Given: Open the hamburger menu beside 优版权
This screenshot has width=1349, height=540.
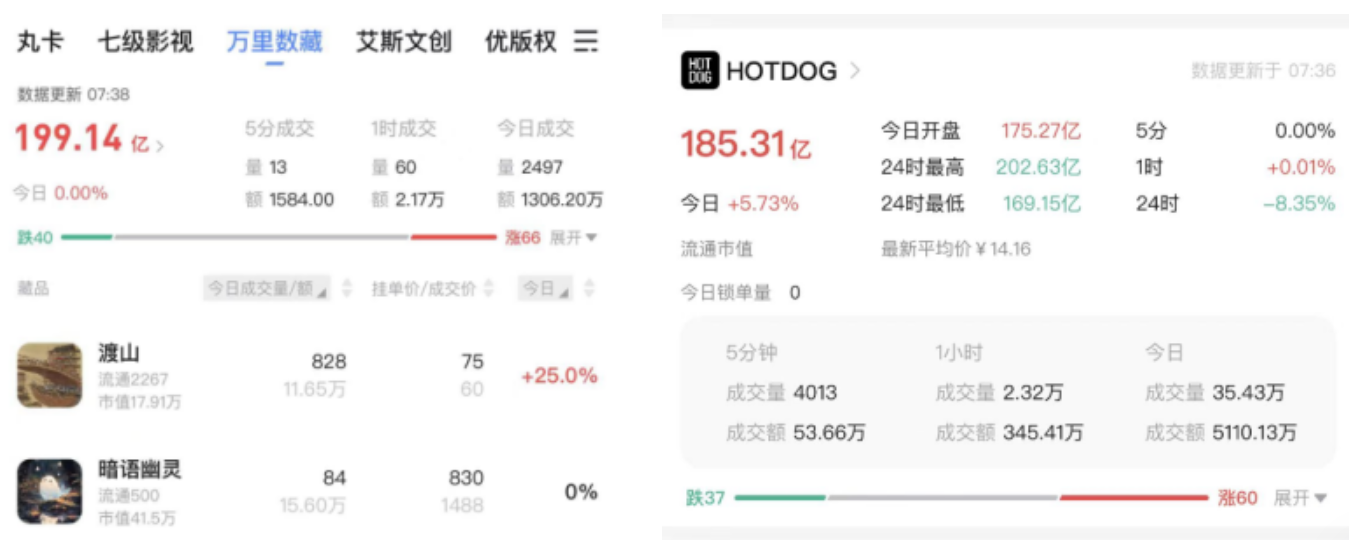Looking at the screenshot, I should pos(585,41).
